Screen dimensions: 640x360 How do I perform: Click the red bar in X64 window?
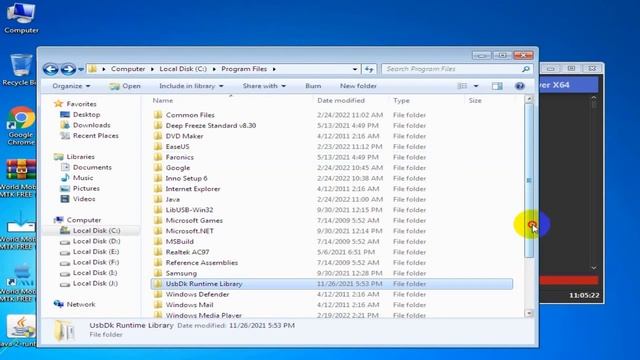pyautogui.click(x=569, y=280)
